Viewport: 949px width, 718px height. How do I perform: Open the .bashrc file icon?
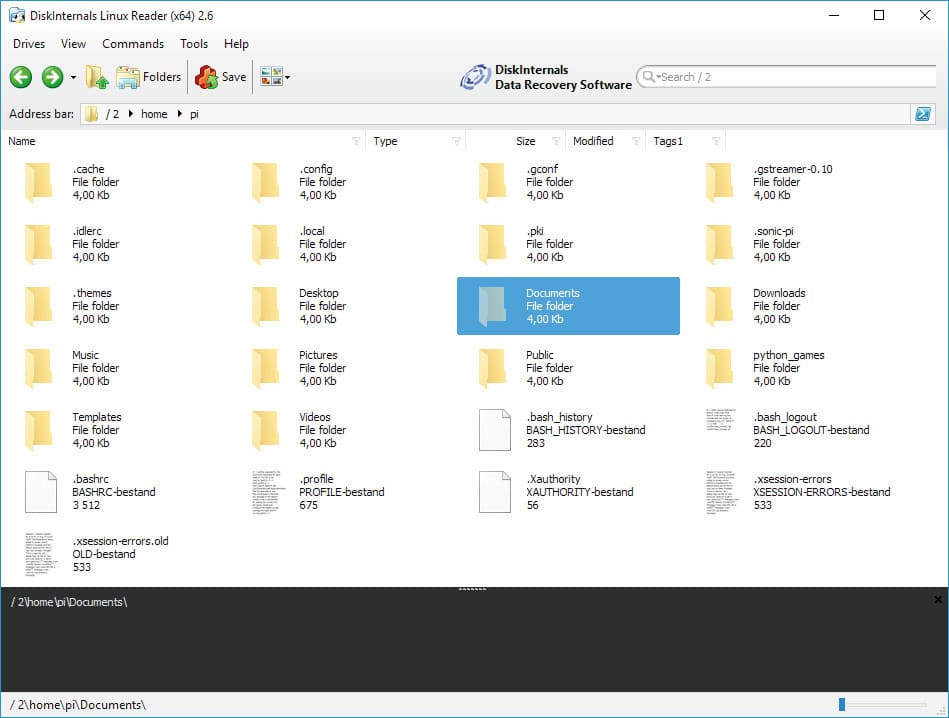coord(40,491)
